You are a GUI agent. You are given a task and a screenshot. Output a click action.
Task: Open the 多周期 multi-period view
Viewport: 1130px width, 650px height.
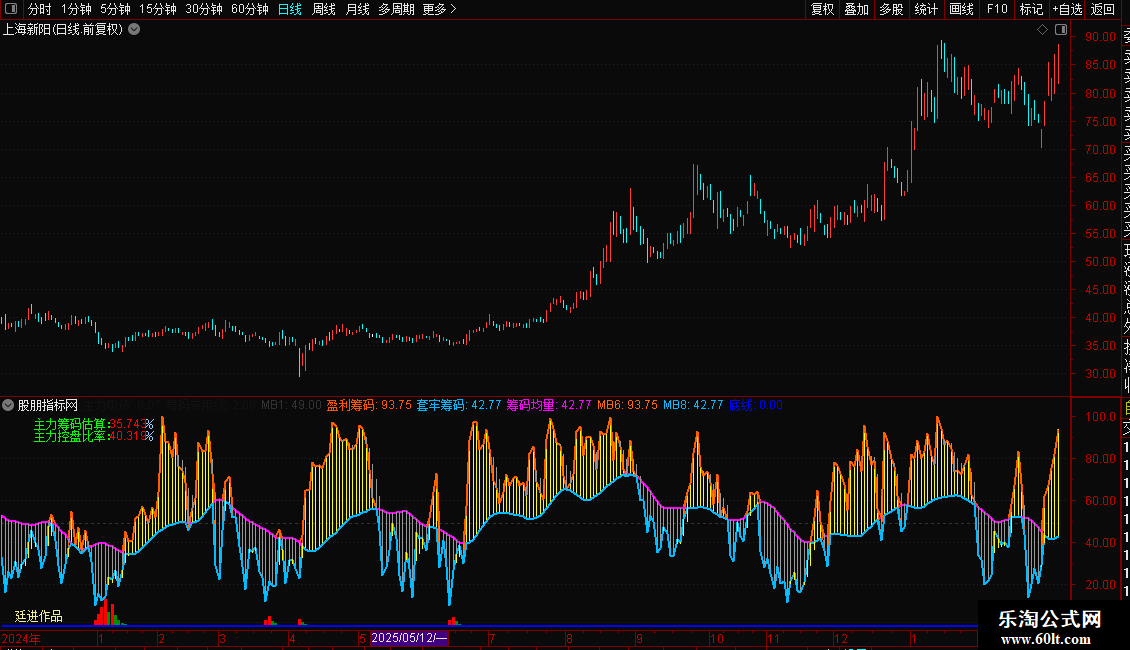pos(396,9)
